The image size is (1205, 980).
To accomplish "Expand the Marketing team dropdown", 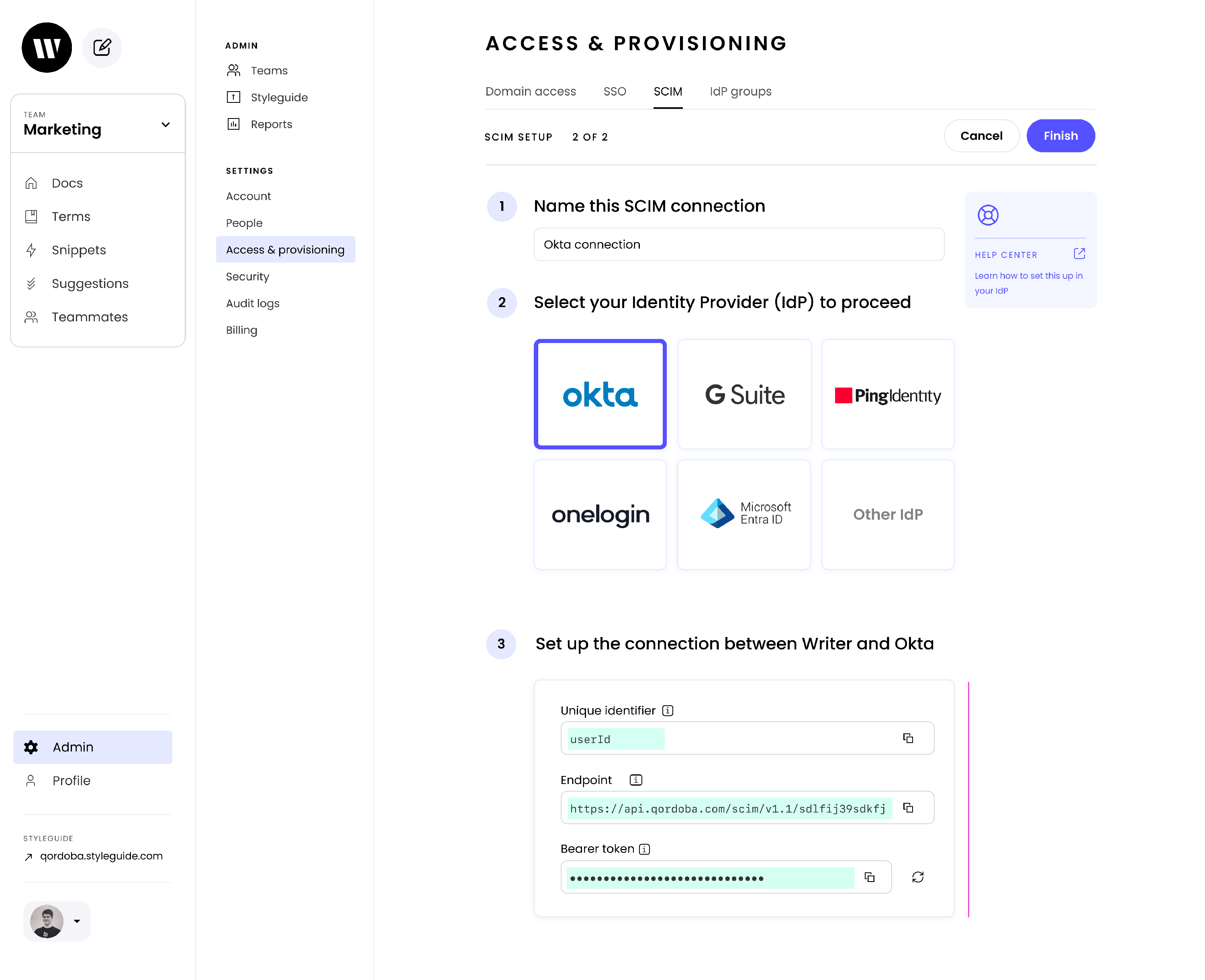I will (x=165, y=125).
